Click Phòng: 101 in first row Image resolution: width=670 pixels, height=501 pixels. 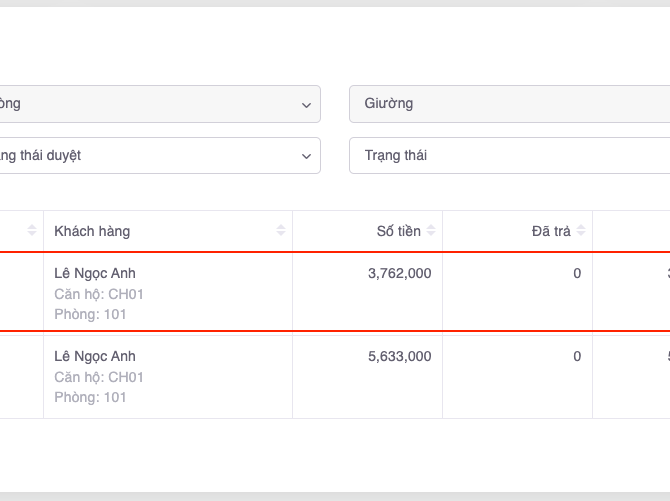pyautogui.click(x=91, y=315)
